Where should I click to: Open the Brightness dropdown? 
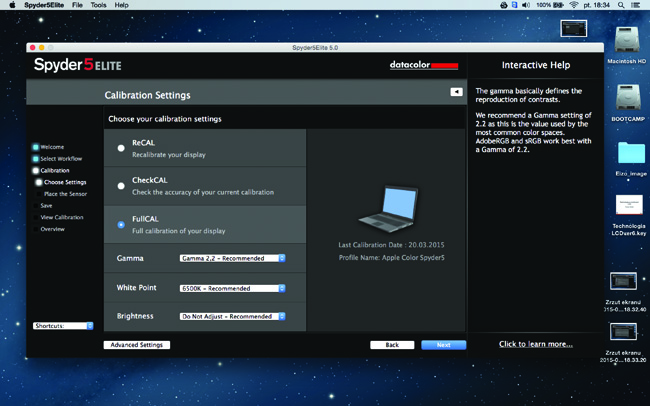pyautogui.click(x=232, y=316)
